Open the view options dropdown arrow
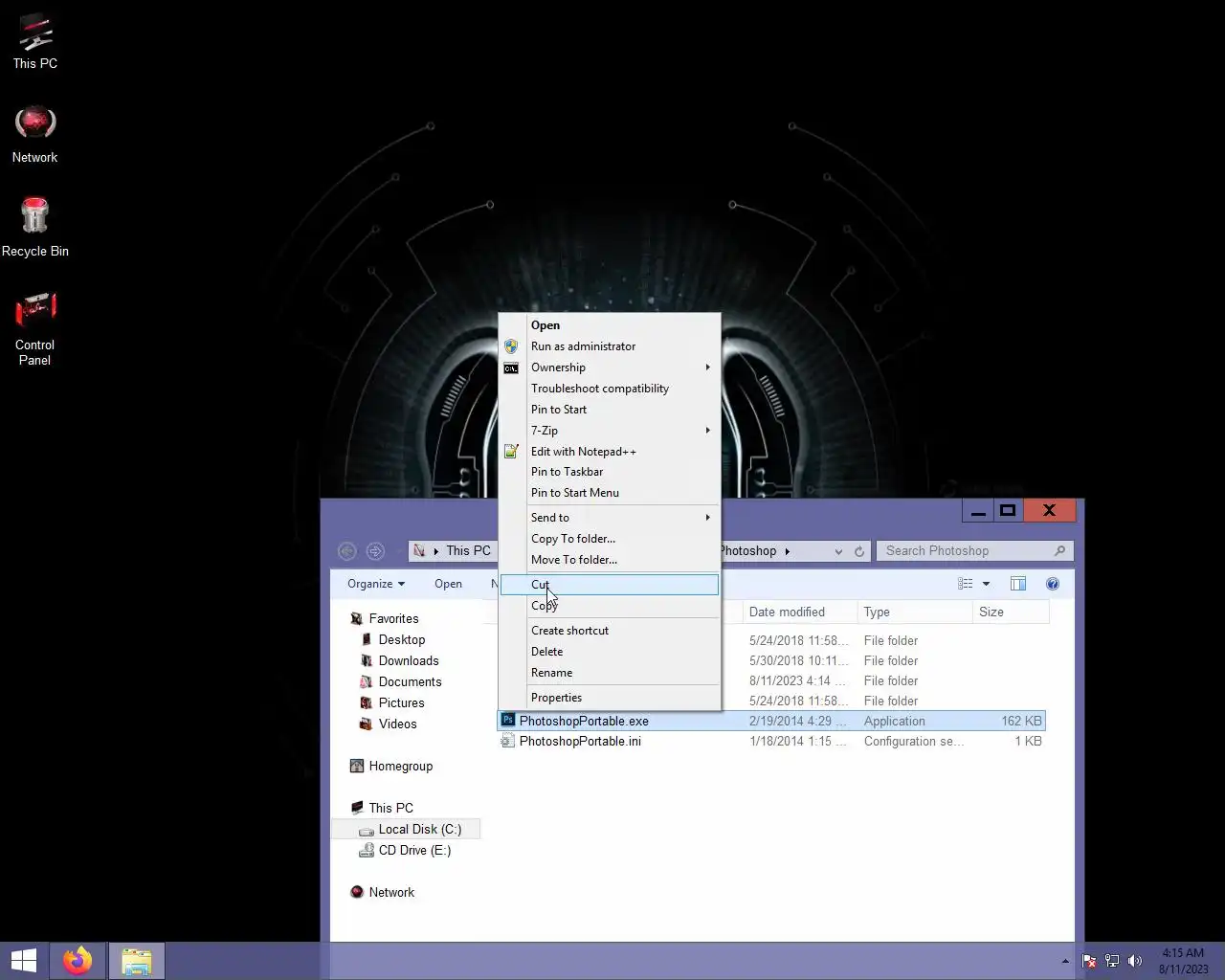1225x980 pixels. [986, 584]
